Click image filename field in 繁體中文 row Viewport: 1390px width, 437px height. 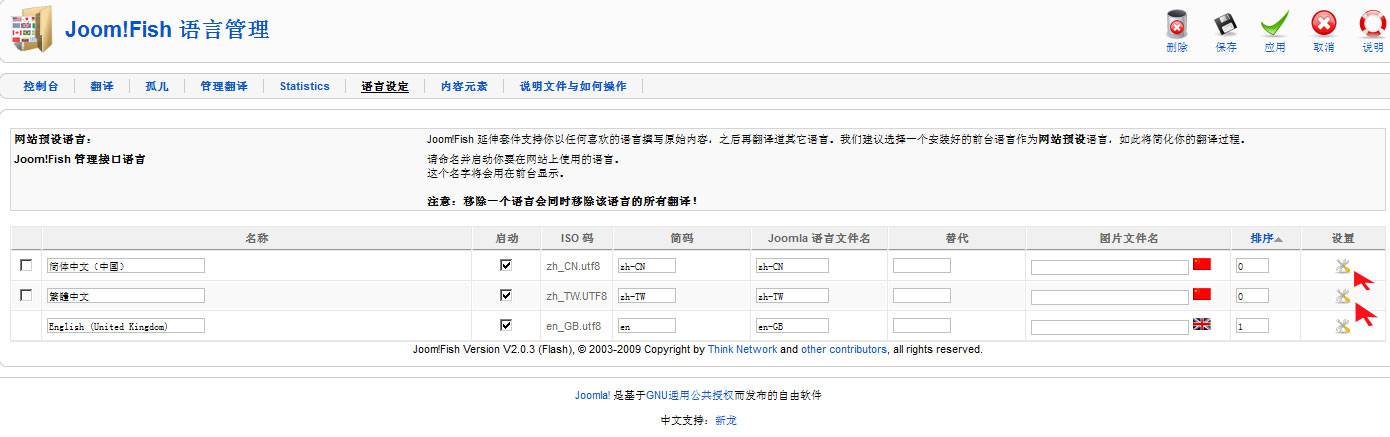[1110, 296]
